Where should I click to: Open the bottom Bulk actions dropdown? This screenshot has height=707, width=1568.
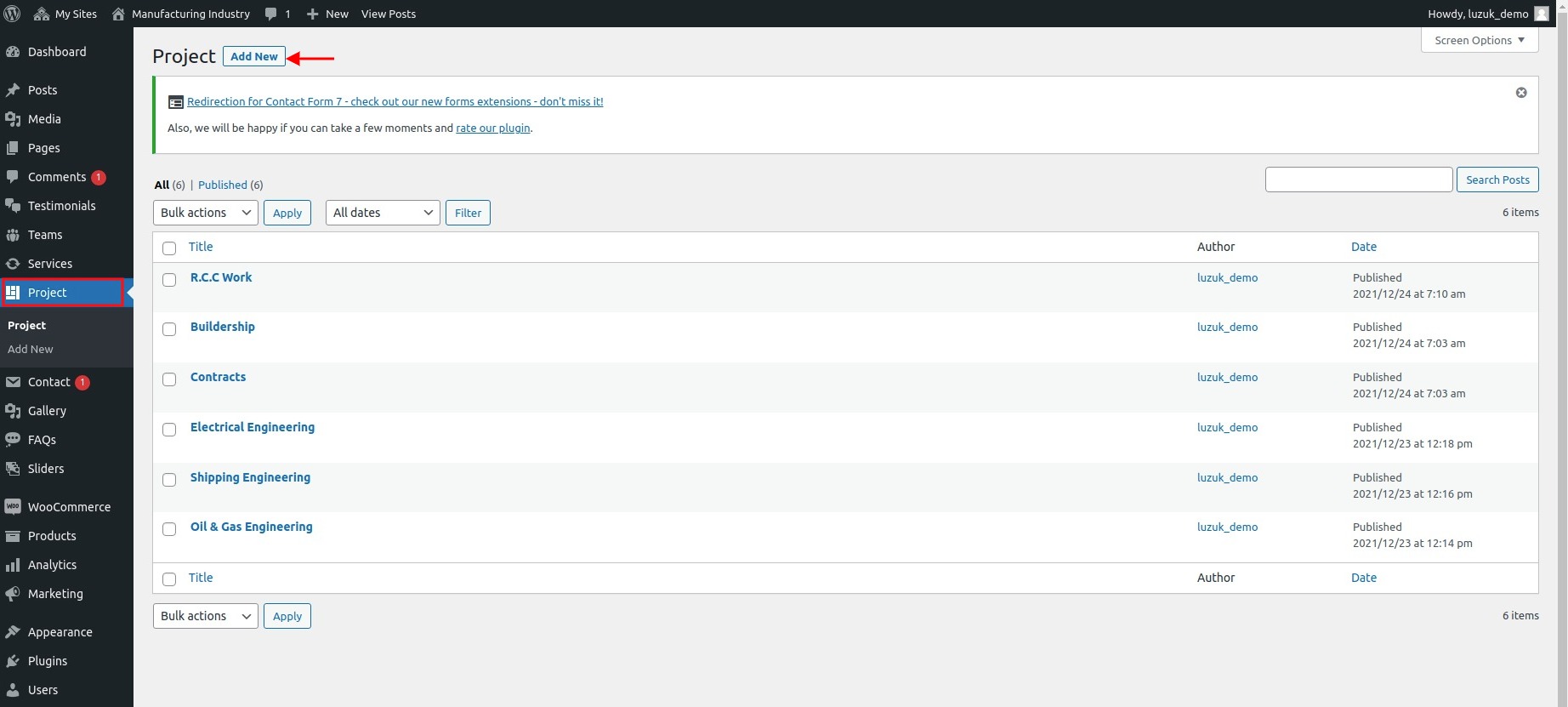pyautogui.click(x=206, y=616)
